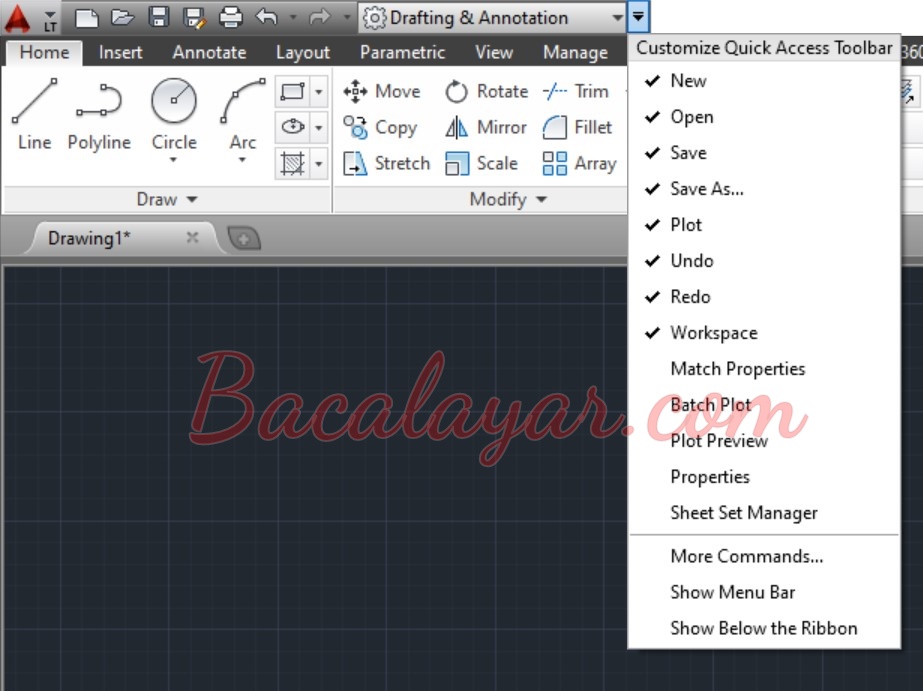Screen dimensions: 923x691
Task: Open More Commands... from the menu
Action: (746, 557)
